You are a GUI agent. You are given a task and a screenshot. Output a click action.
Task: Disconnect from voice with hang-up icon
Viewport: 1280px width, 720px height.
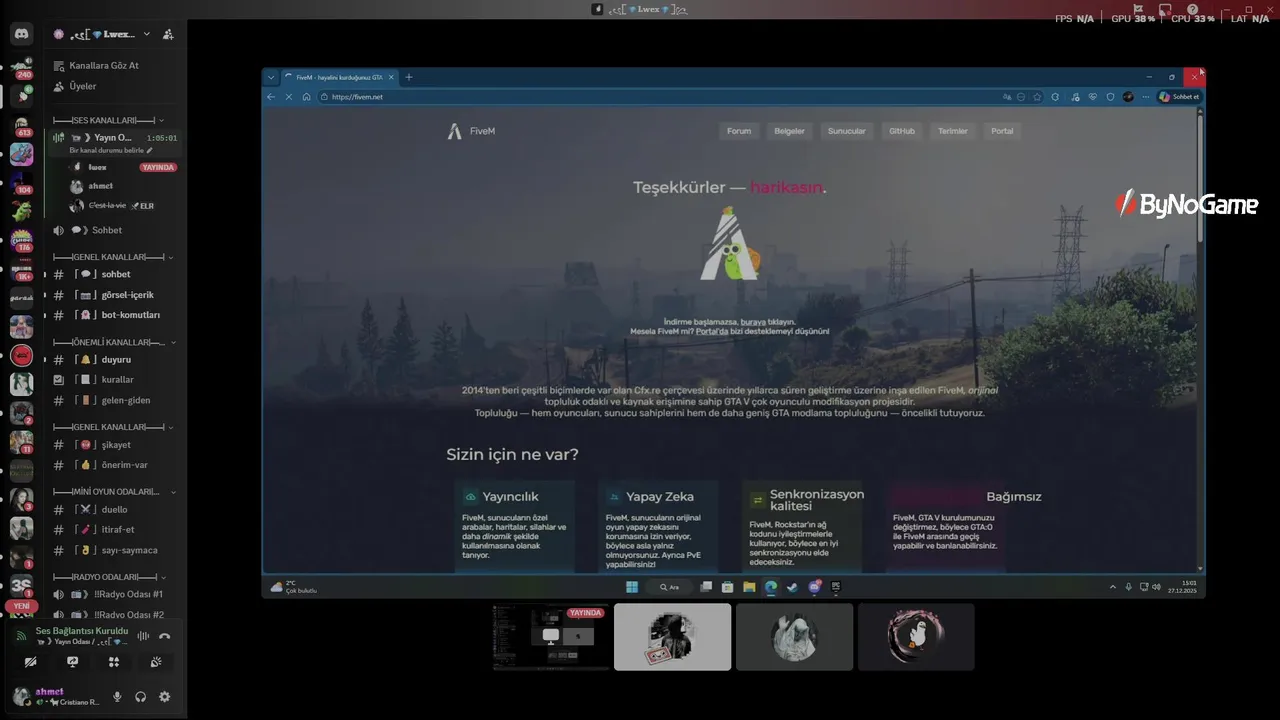[165, 636]
